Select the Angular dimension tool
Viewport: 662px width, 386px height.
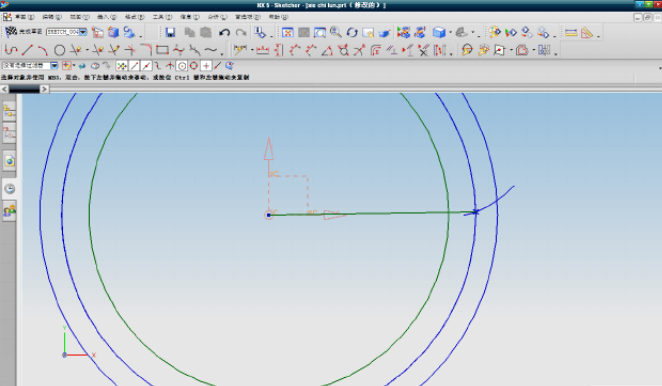327,51
